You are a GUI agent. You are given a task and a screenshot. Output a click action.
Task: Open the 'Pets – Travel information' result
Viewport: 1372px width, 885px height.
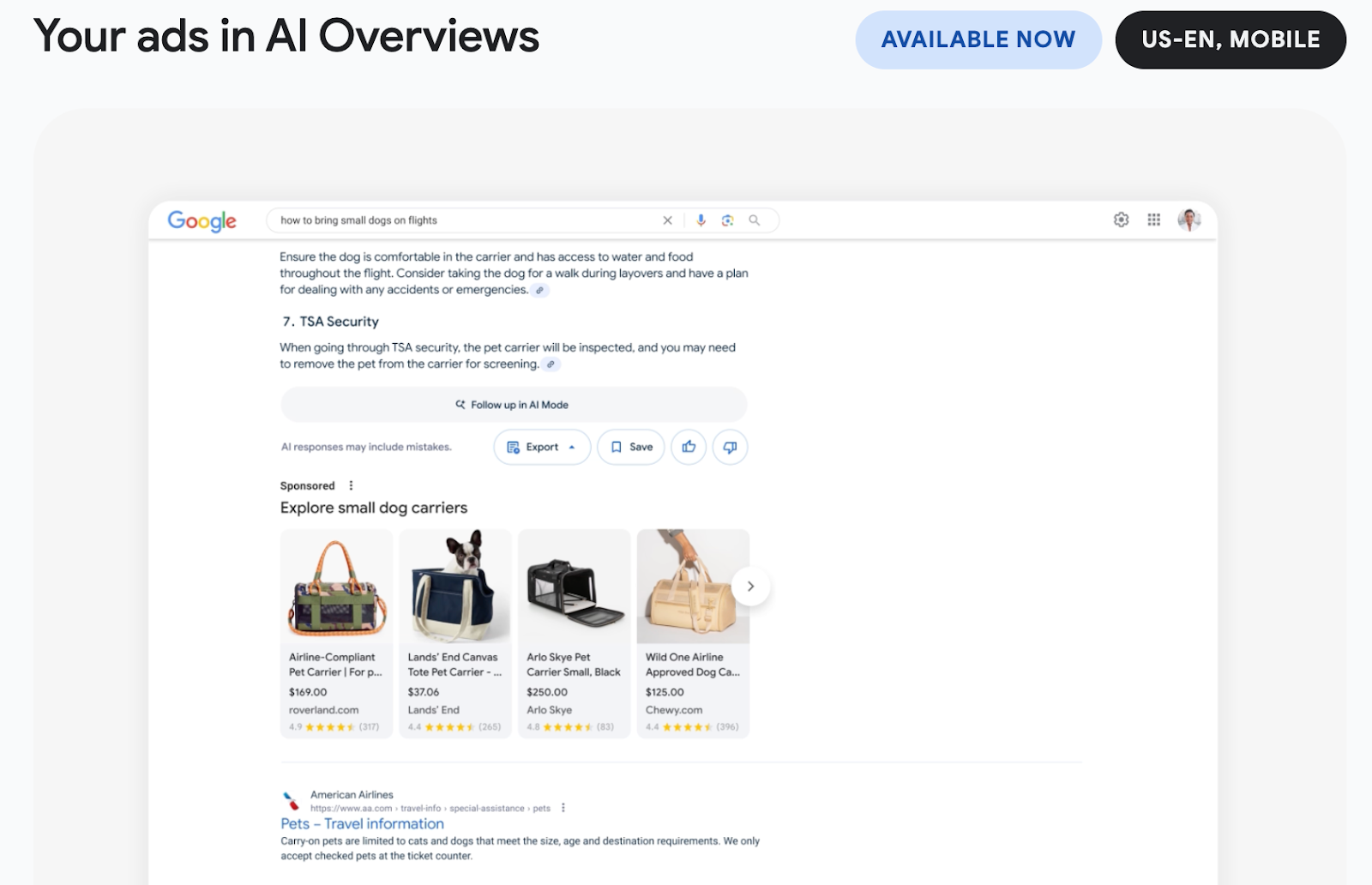362,824
